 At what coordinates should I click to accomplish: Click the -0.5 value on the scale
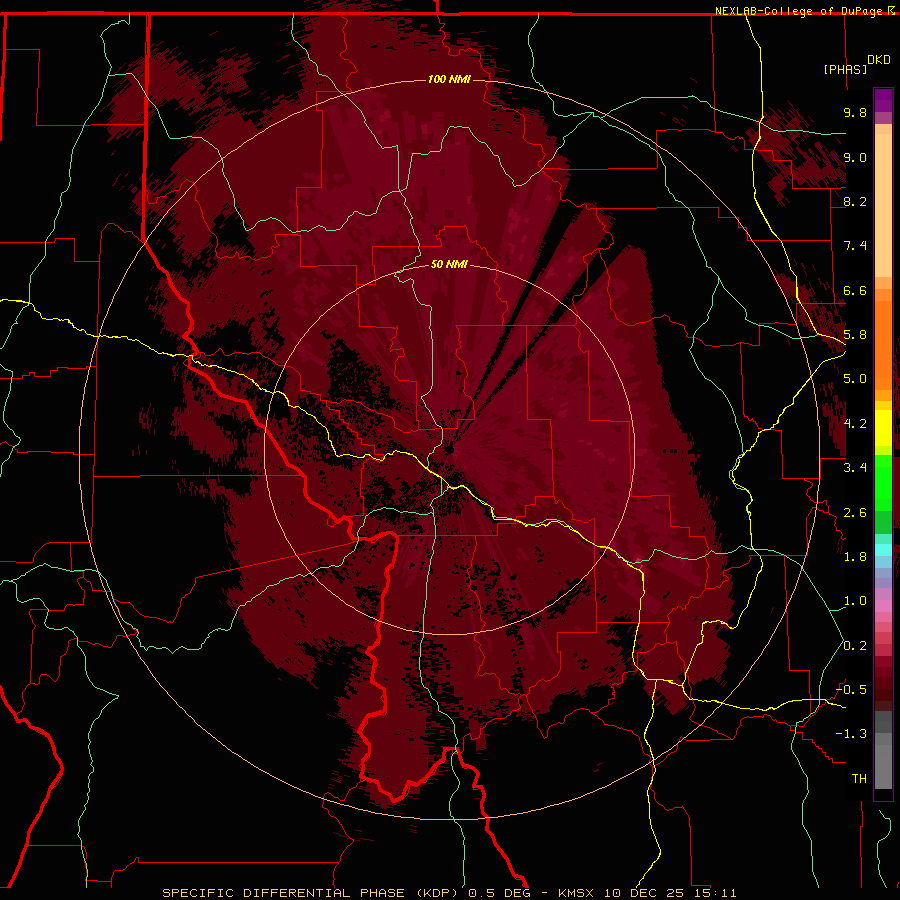(x=851, y=689)
